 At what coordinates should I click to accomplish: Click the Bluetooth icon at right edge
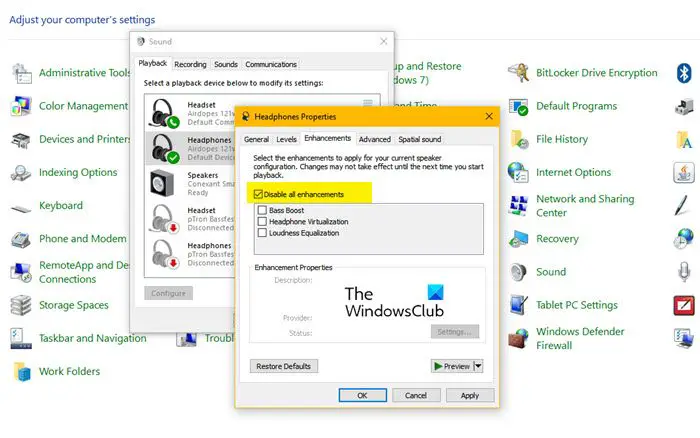pos(684,73)
